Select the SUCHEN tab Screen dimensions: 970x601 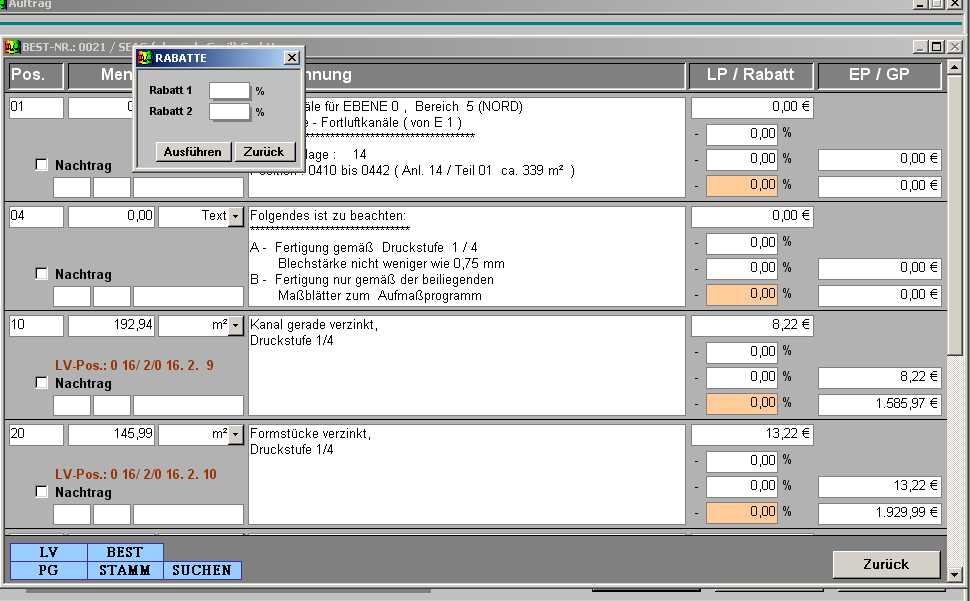coord(202,570)
